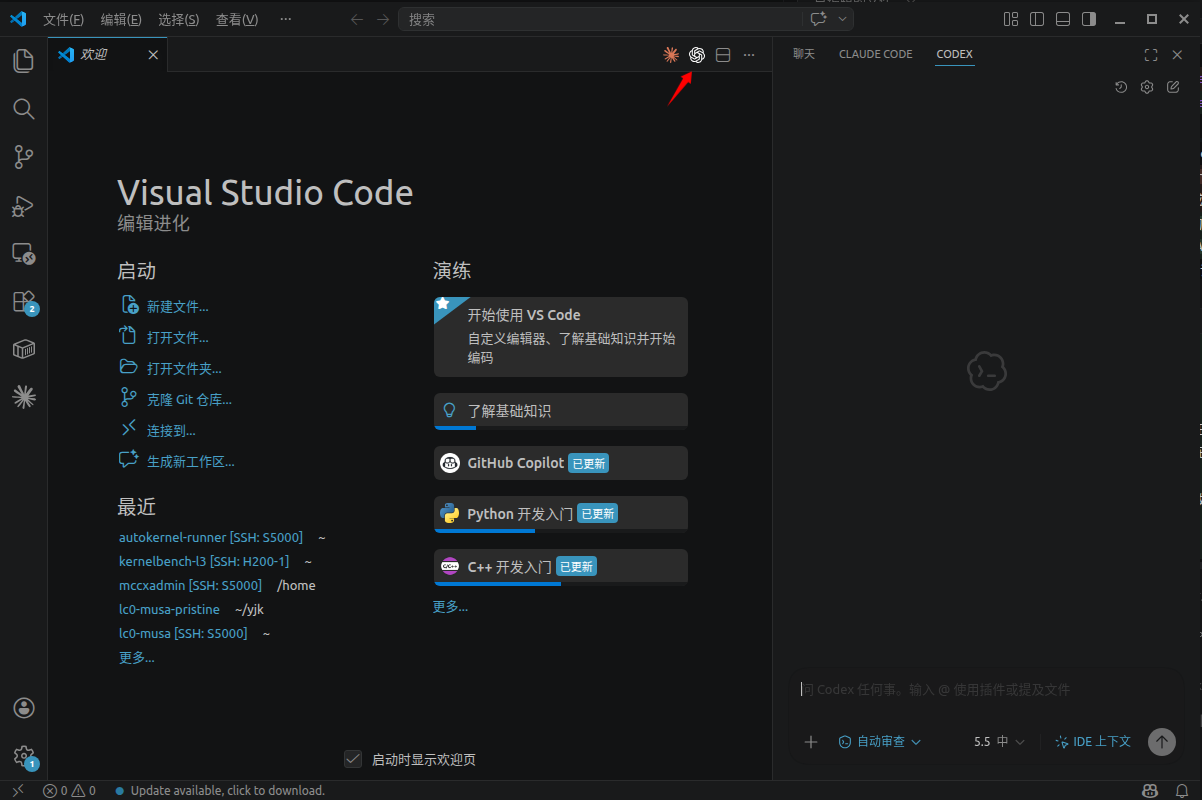Open the Search view in activity bar
This screenshot has width=1202, height=800.
23,109
